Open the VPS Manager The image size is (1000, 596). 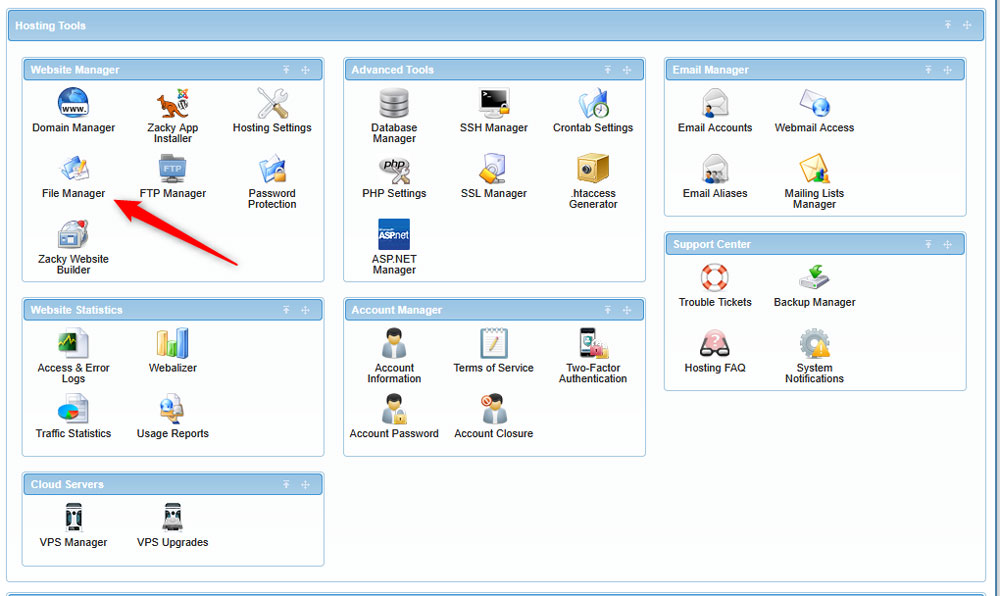tap(73, 524)
